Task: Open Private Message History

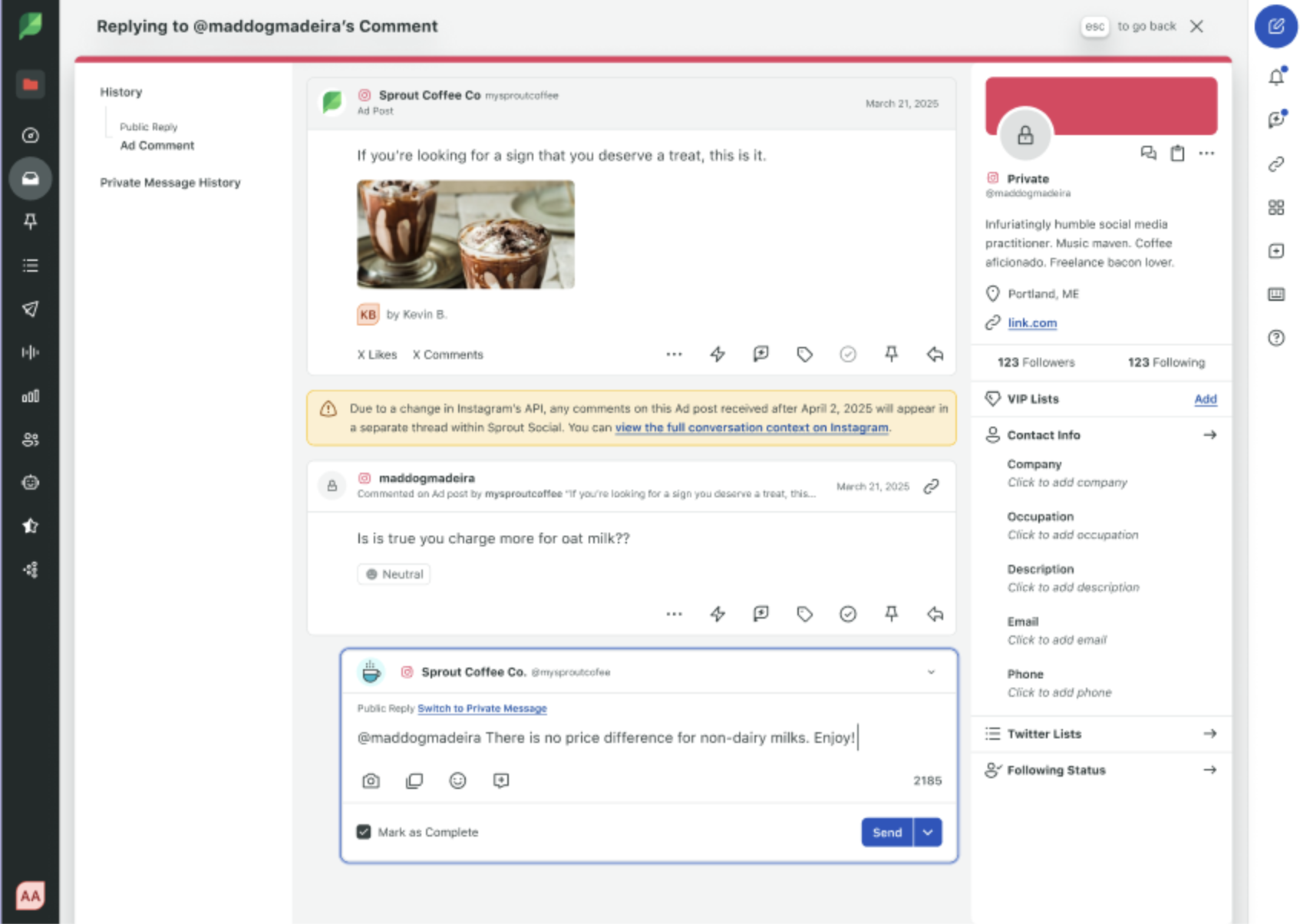Action: 170,183
